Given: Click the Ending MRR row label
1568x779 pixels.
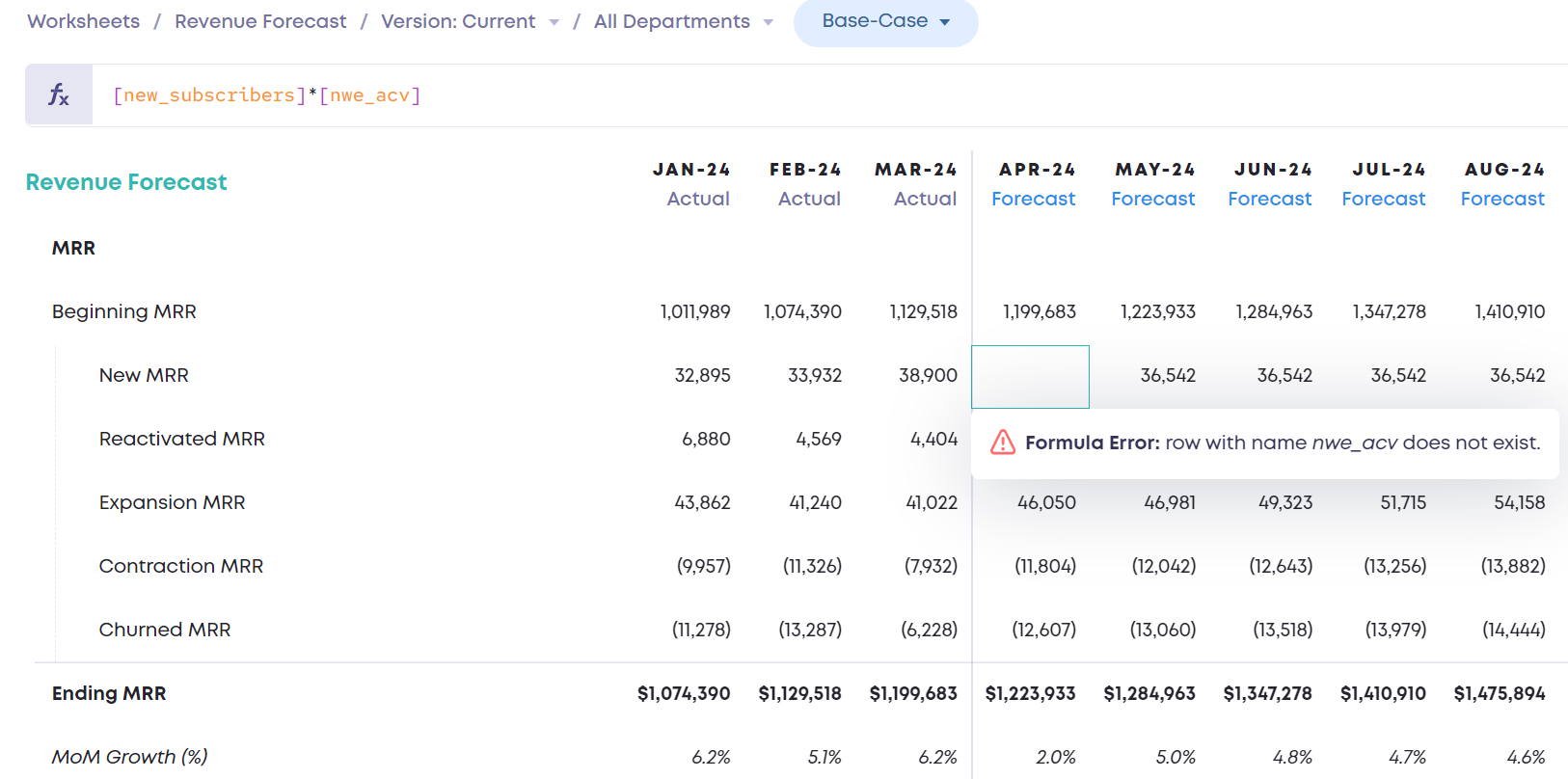Looking at the screenshot, I should (109, 693).
